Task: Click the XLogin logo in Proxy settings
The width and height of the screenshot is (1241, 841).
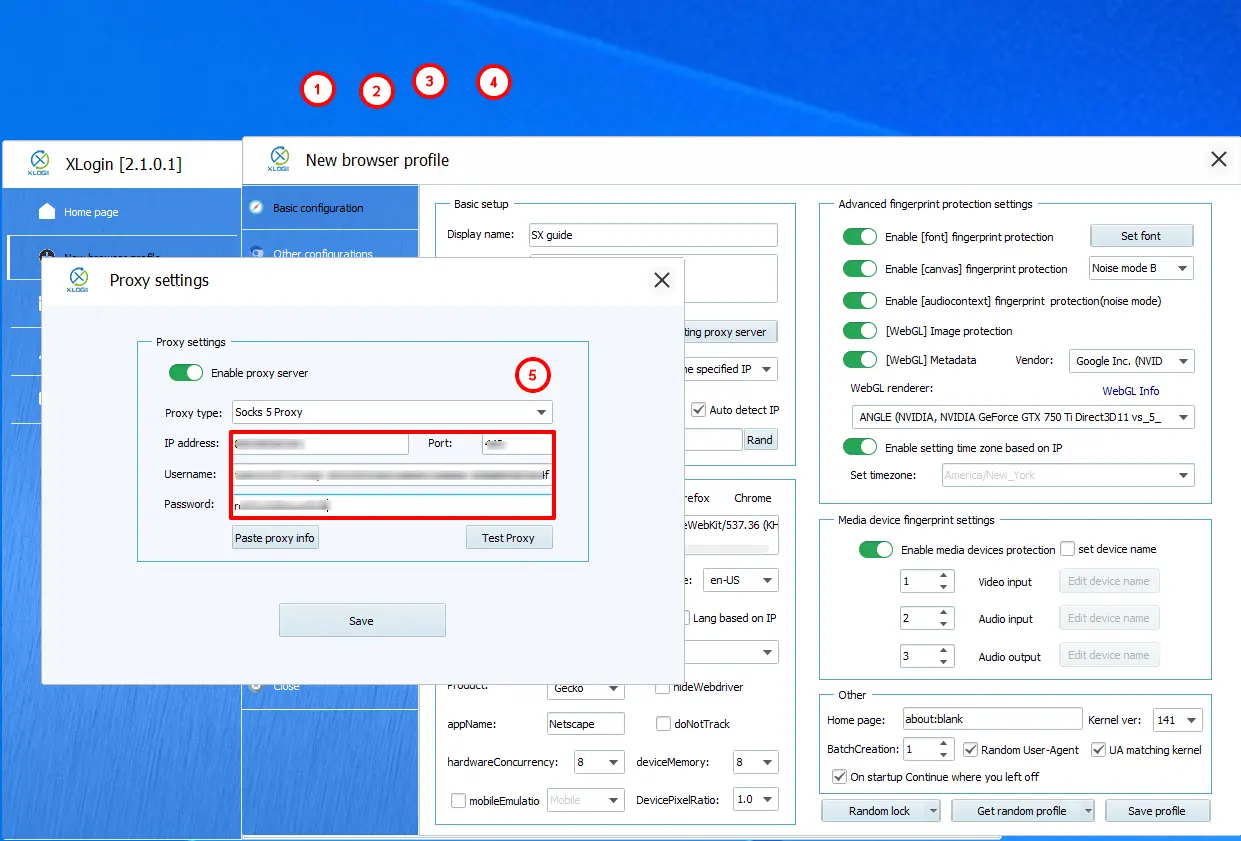Action: (78, 280)
